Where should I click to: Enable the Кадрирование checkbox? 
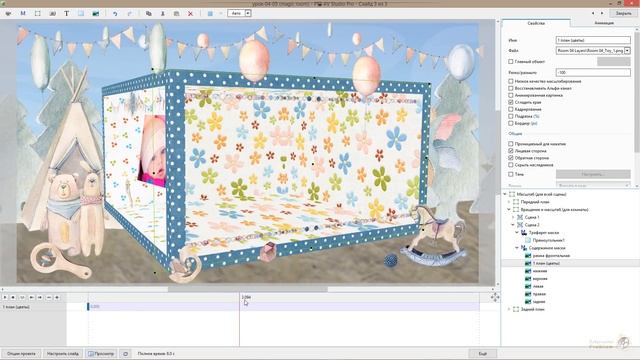(511, 109)
